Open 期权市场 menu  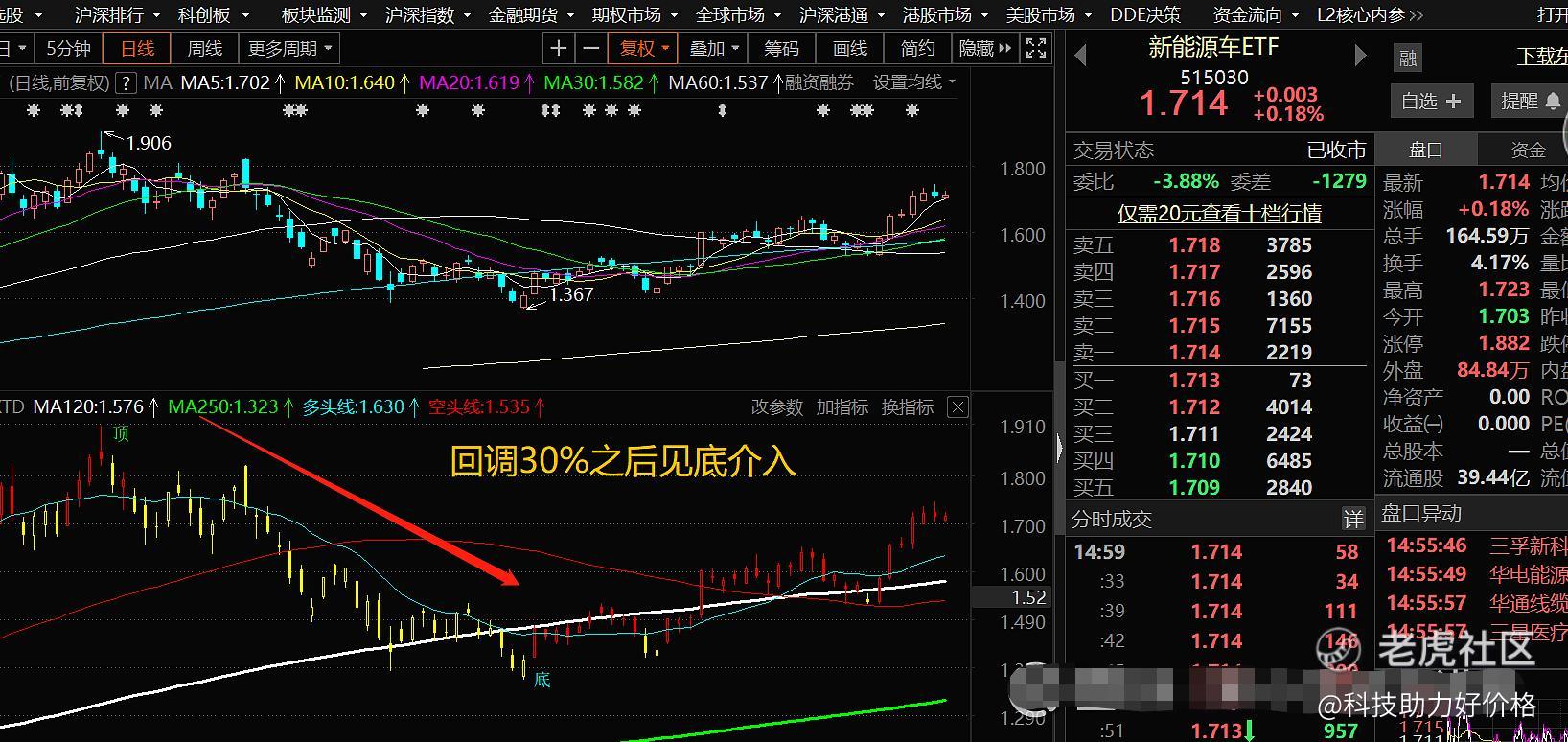(634, 14)
